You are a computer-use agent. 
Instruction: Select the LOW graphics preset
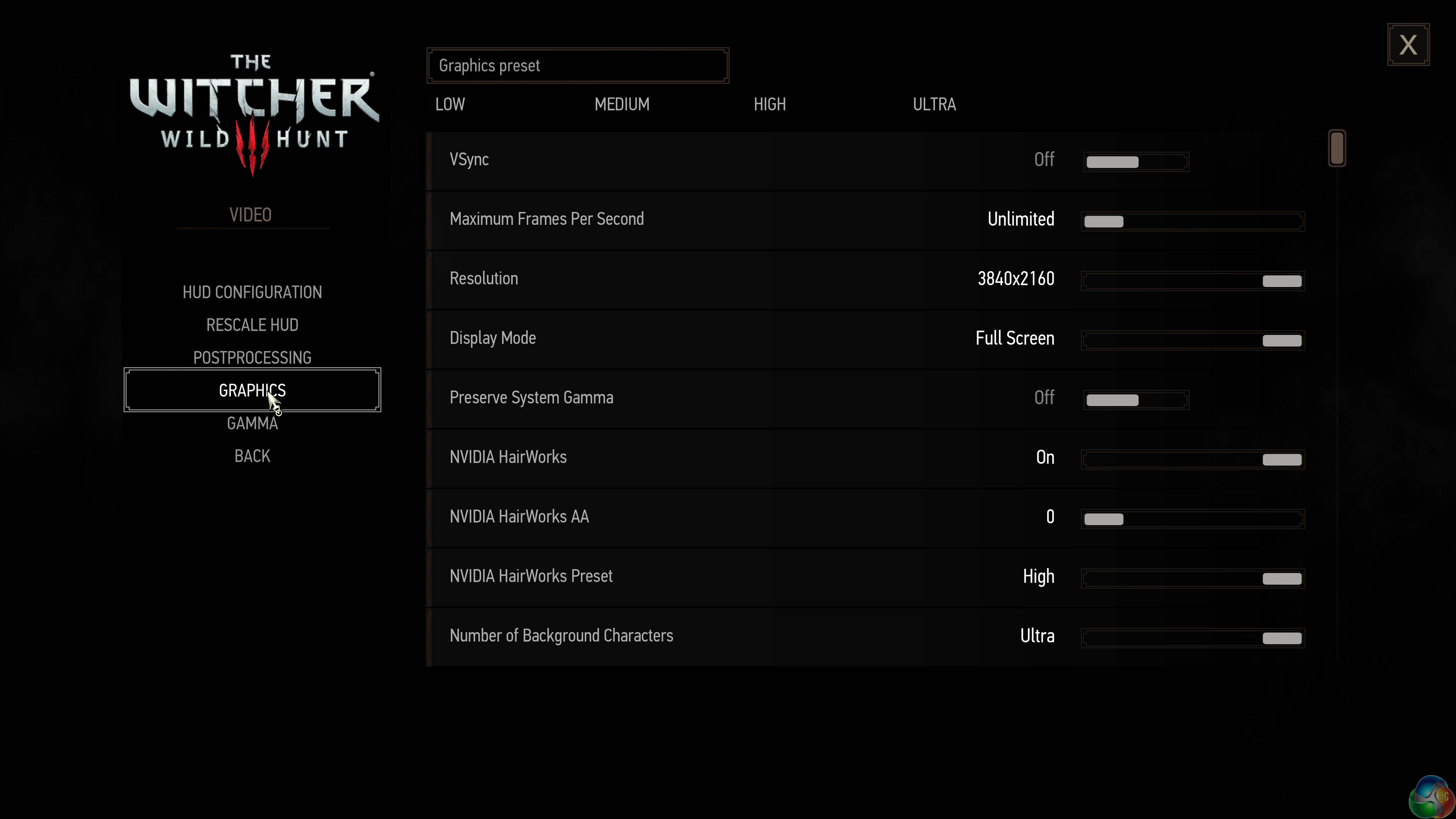click(450, 105)
